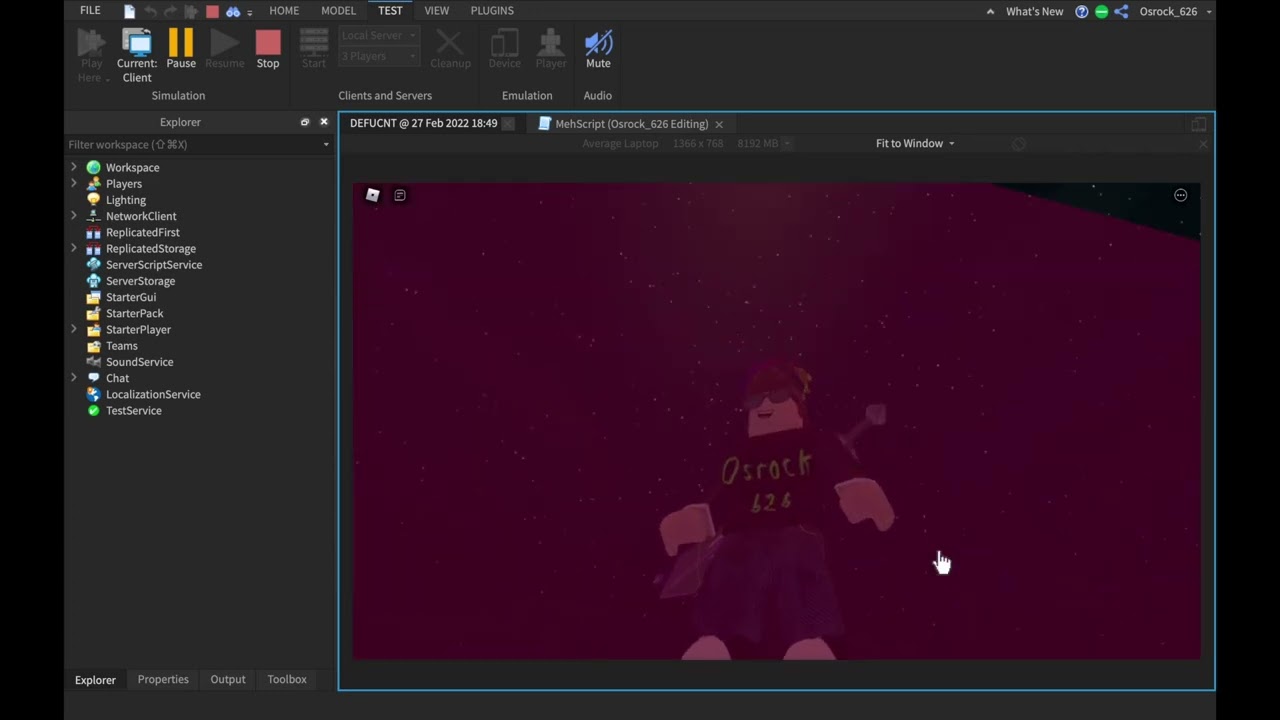Undock the Explorer panel
This screenshot has width=1280, height=720.
pyautogui.click(x=305, y=122)
